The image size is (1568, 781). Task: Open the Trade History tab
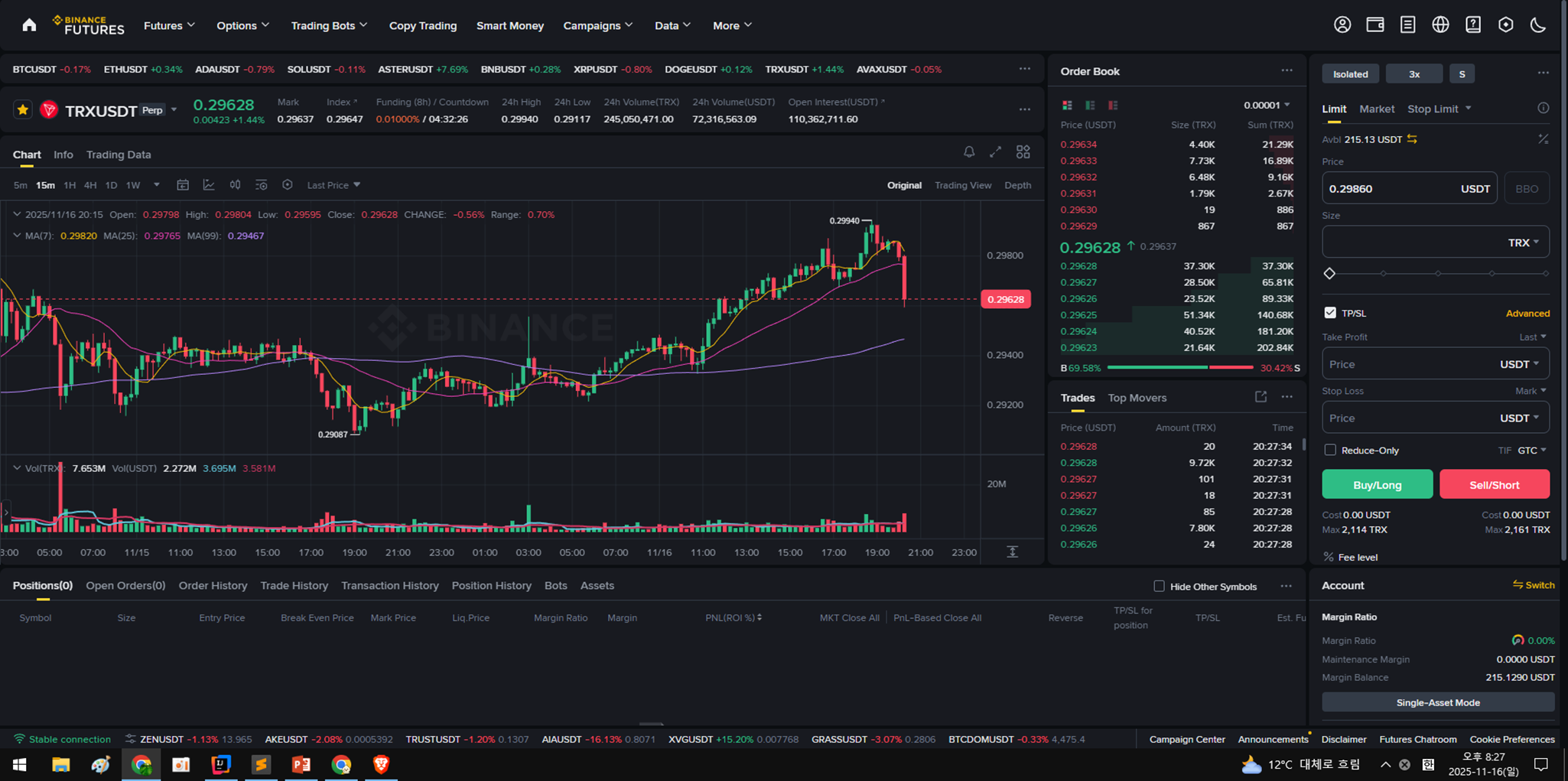pyautogui.click(x=294, y=585)
